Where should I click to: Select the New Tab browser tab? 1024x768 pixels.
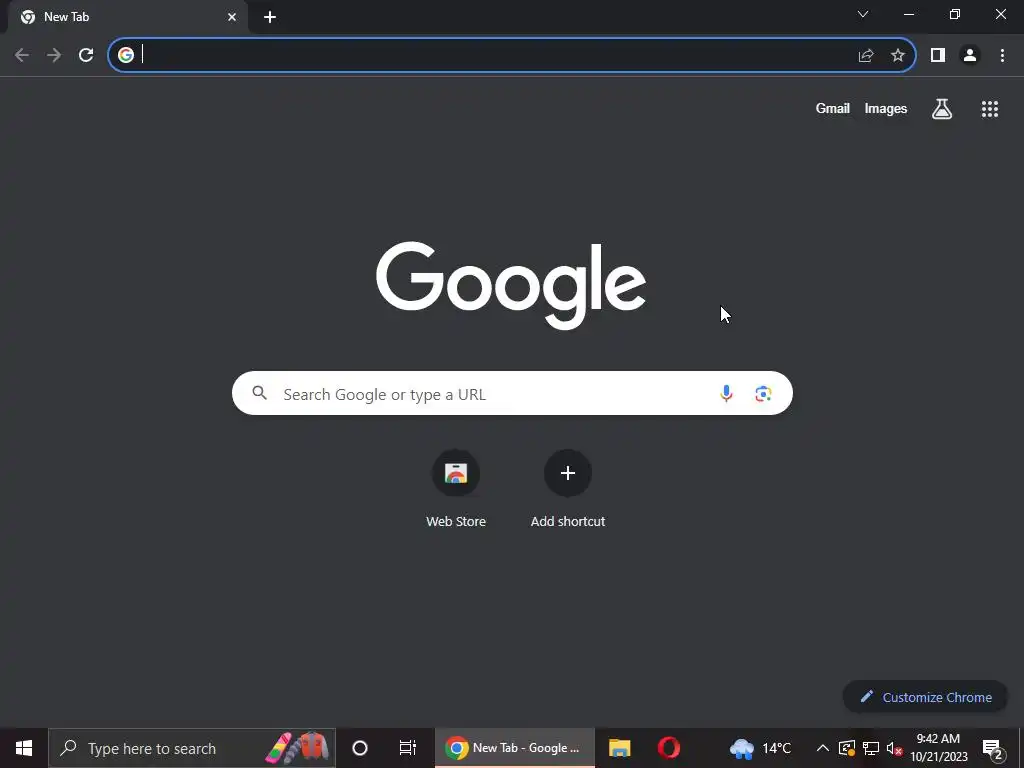127,17
